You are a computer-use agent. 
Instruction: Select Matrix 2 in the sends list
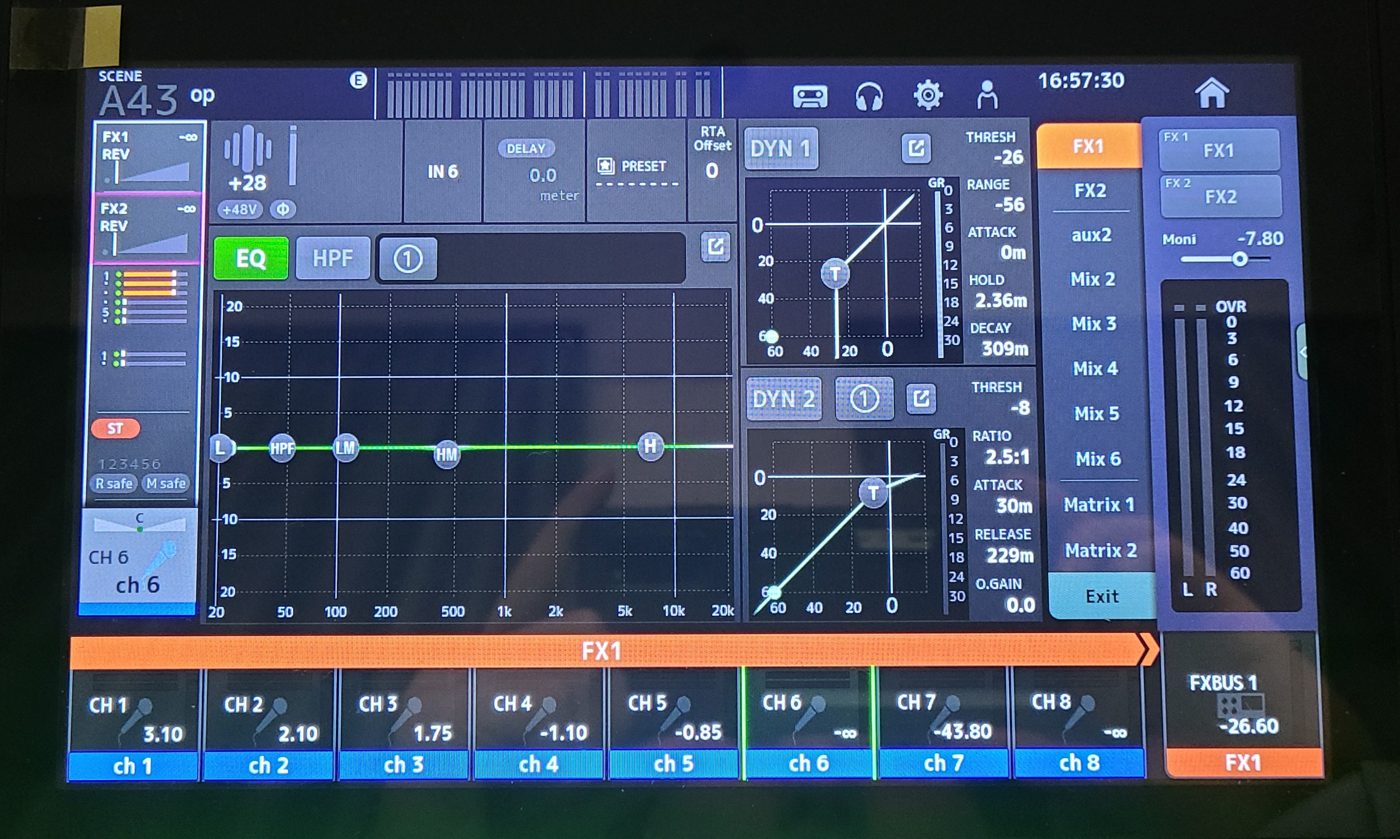tap(1101, 550)
